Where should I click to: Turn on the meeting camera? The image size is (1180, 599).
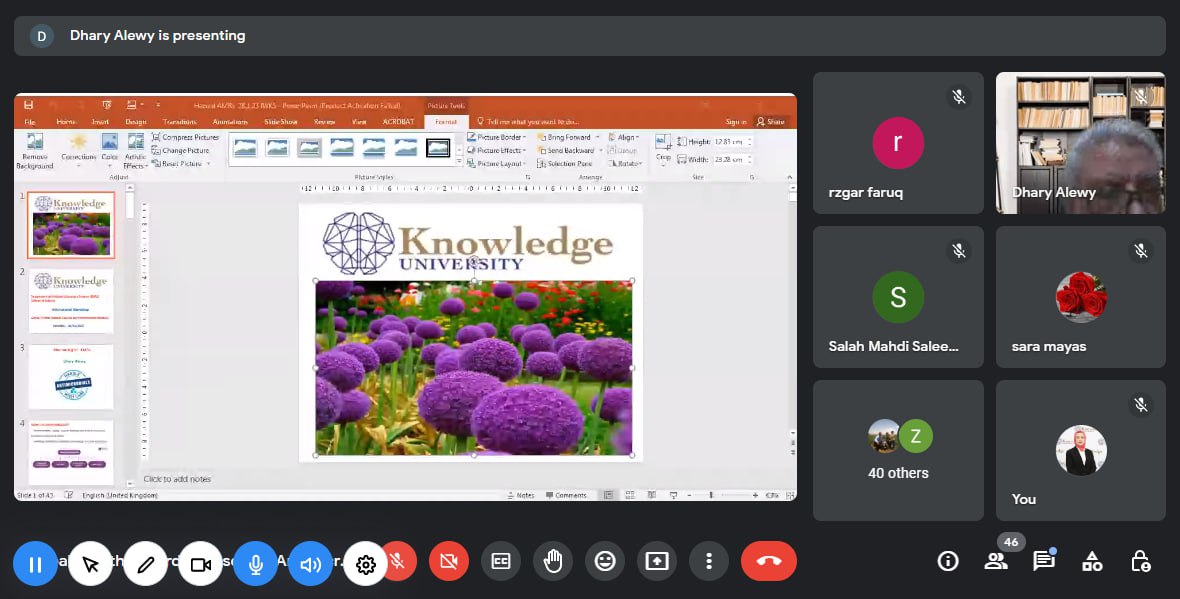coord(449,561)
